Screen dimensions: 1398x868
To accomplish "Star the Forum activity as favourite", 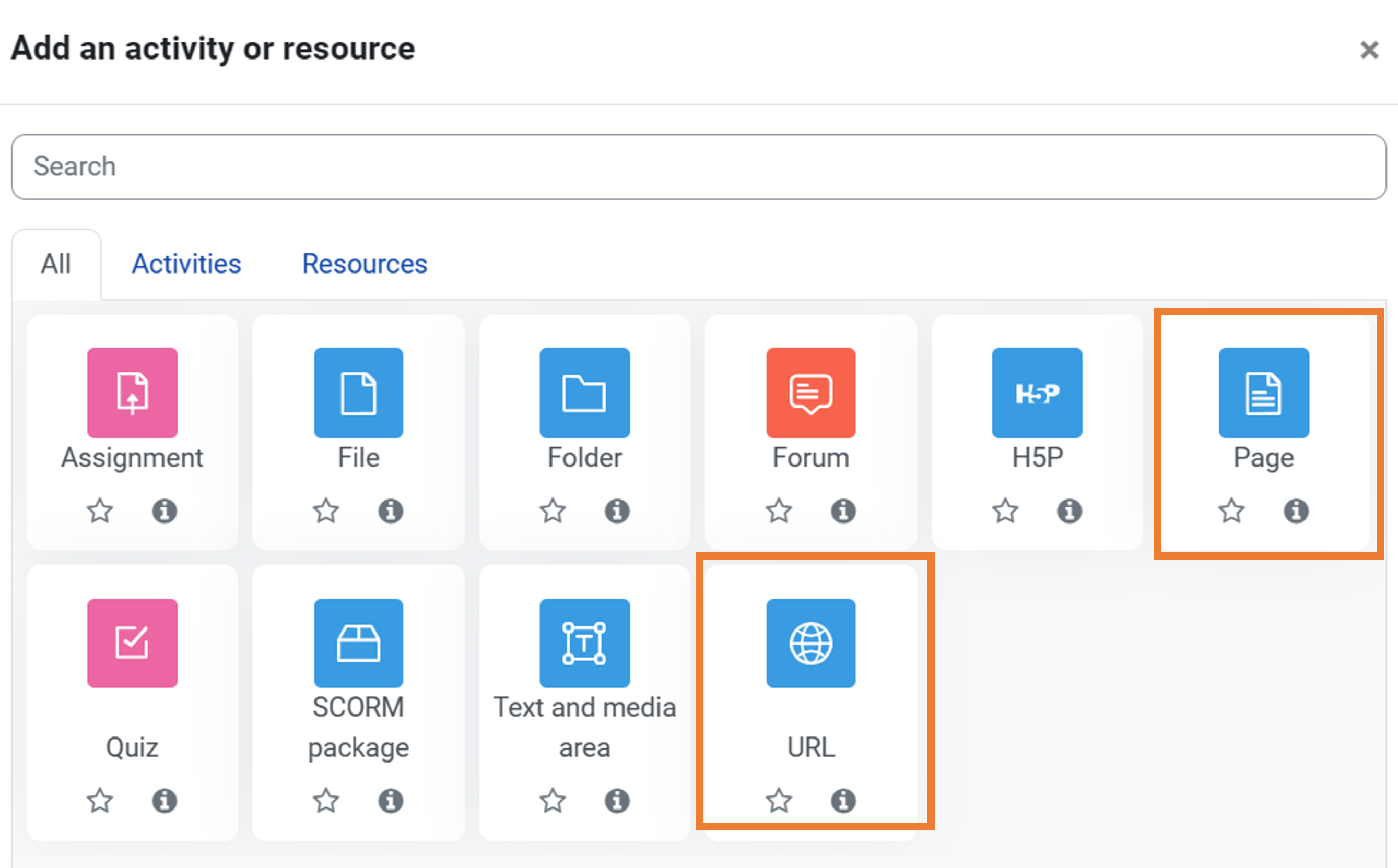I will pyautogui.click(x=779, y=510).
